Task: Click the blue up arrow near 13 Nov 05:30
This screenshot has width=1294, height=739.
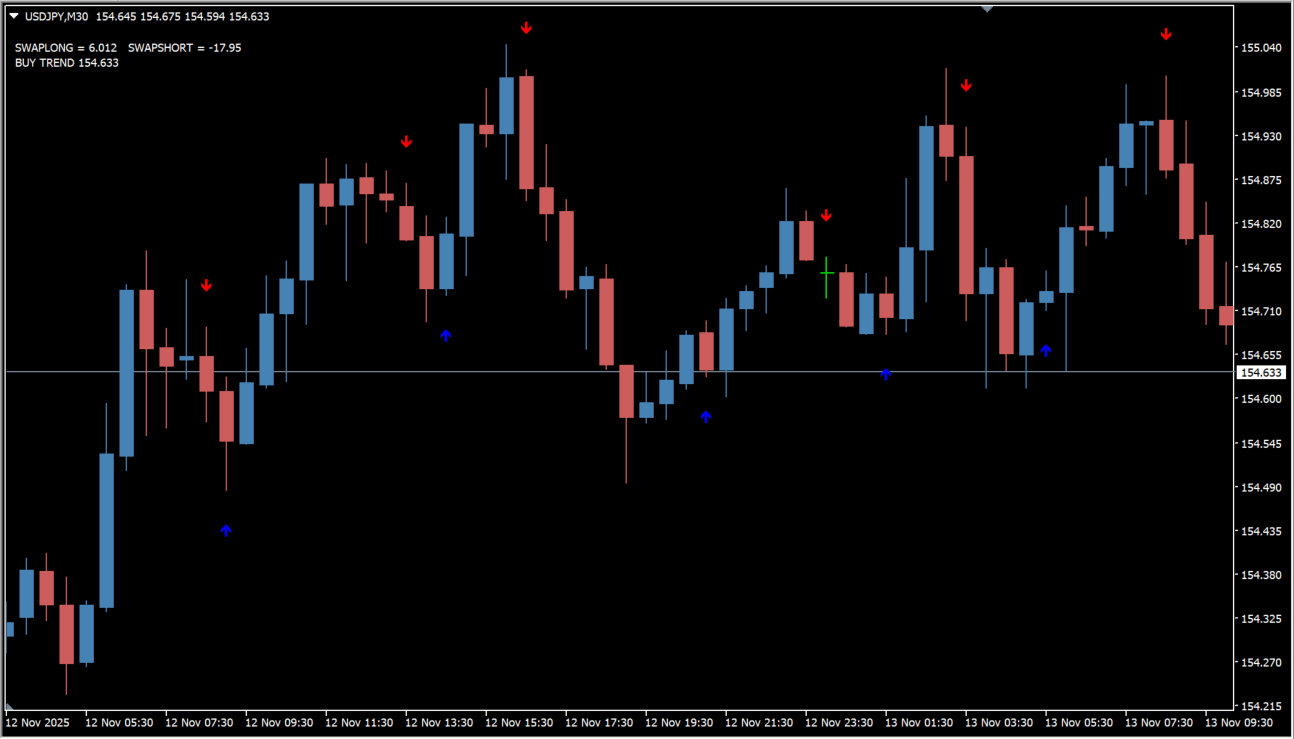Action: coord(1046,350)
